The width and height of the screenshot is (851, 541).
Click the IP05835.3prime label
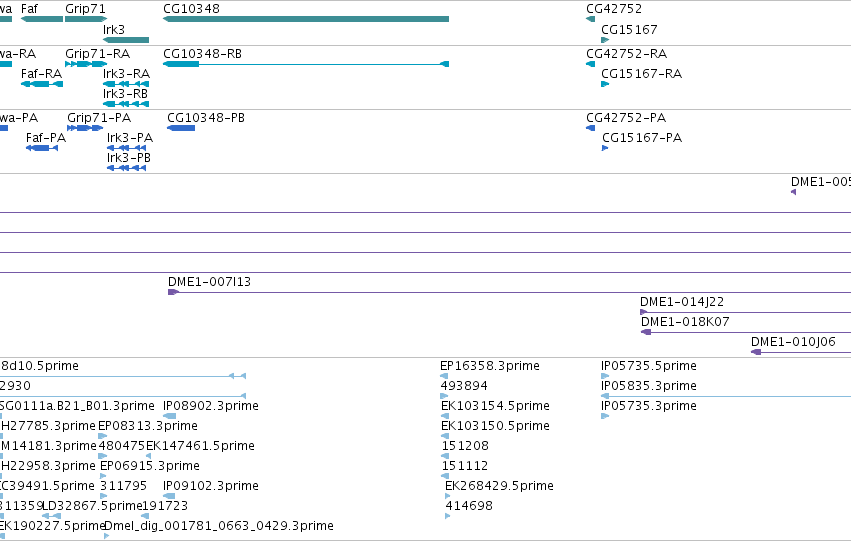tap(649, 386)
